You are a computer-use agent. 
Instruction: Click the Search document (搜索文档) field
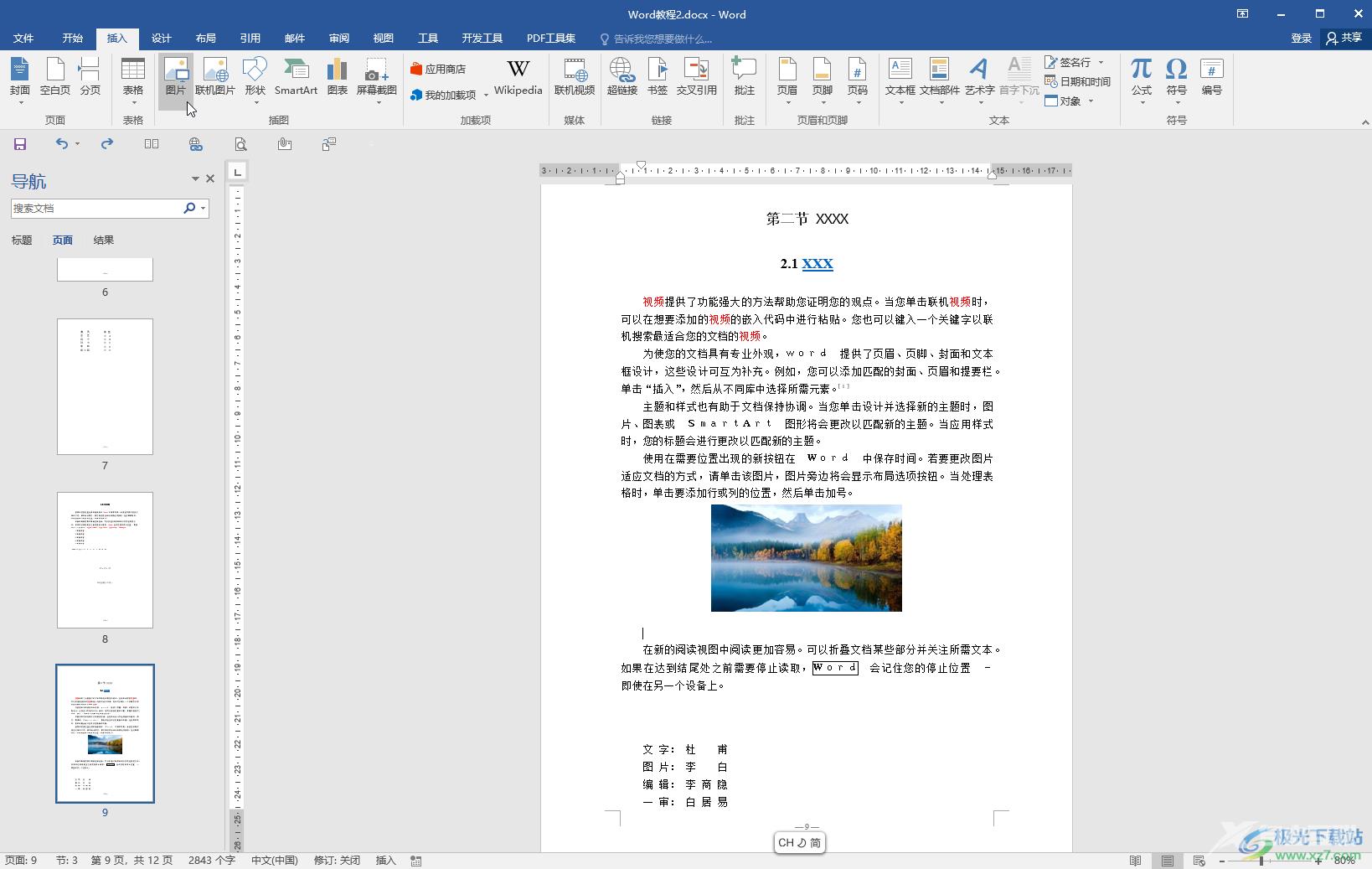pos(95,209)
